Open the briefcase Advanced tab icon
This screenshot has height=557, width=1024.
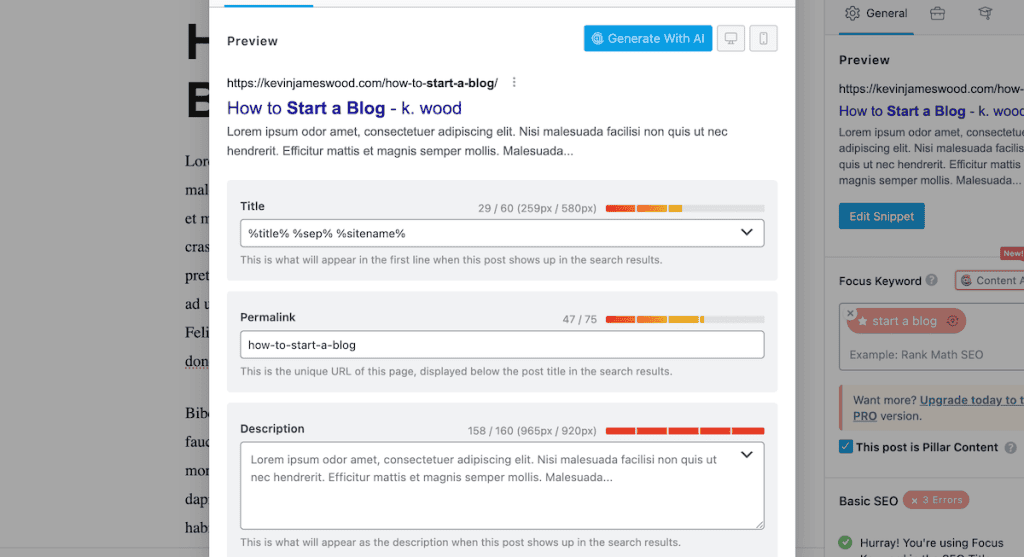click(x=937, y=13)
